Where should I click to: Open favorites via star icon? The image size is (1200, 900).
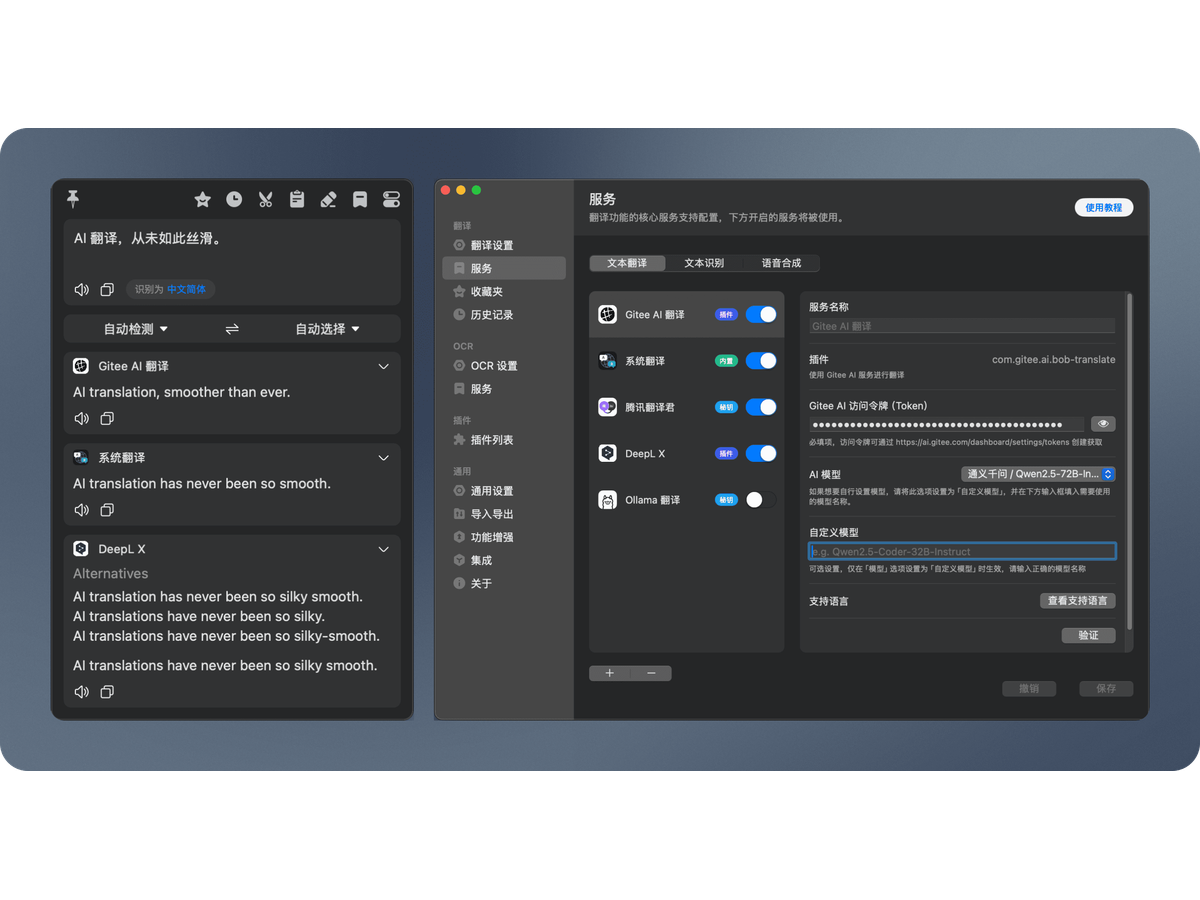click(203, 199)
